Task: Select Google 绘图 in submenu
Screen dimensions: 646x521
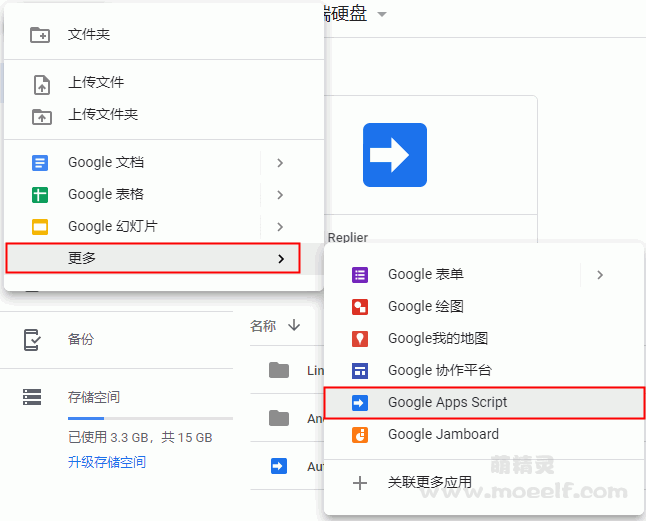Action: click(484, 307)
